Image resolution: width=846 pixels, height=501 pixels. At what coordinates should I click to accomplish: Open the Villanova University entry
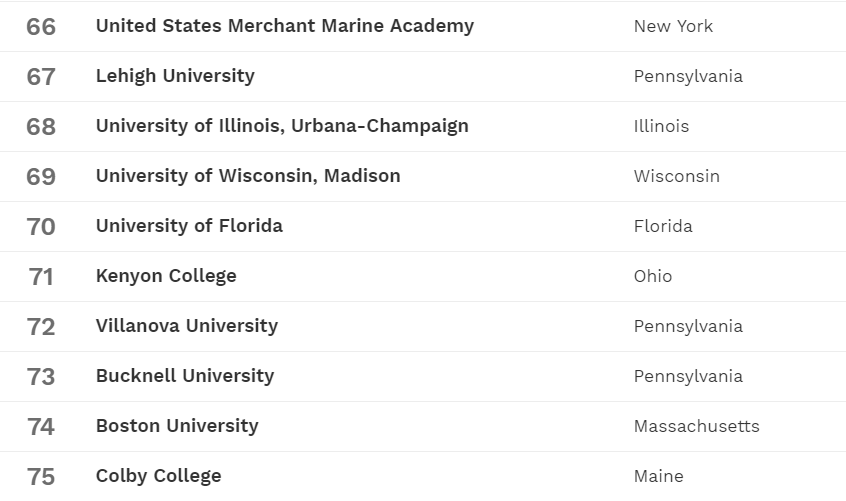pos(187,326)
